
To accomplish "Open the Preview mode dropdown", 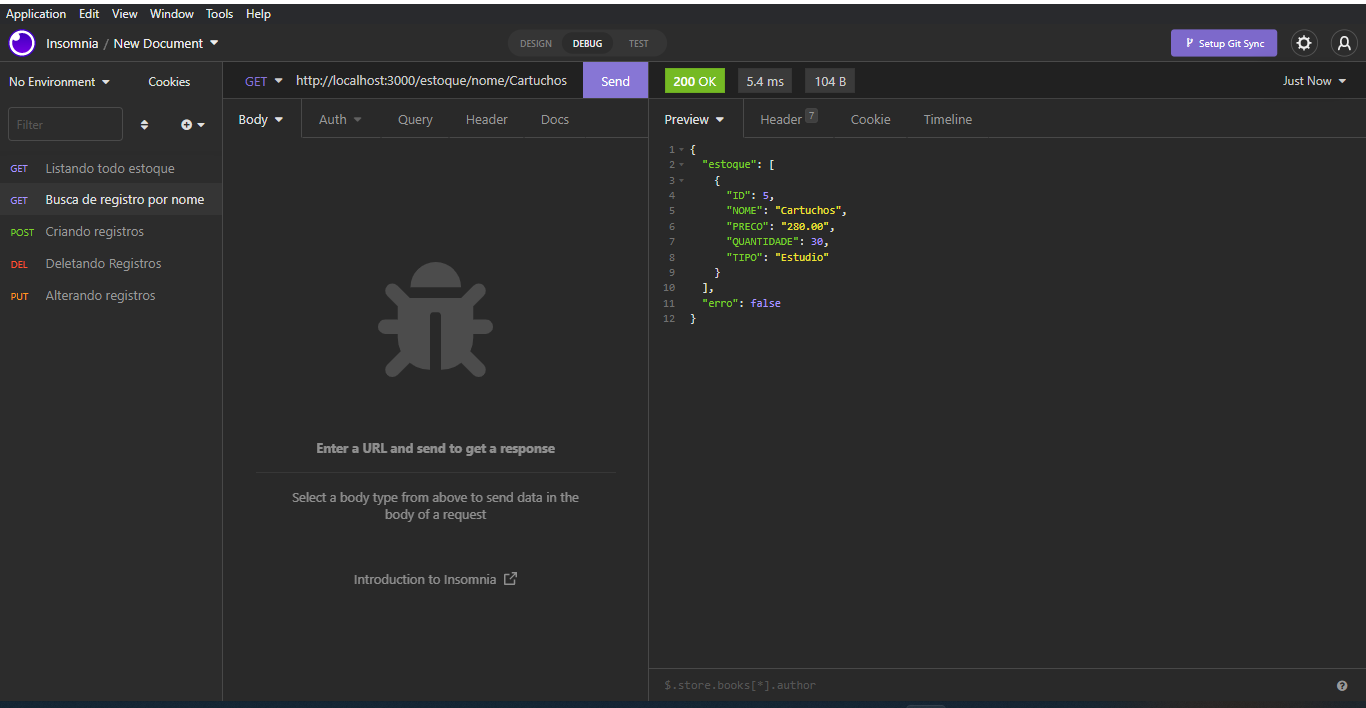I will tap(694, 119).
